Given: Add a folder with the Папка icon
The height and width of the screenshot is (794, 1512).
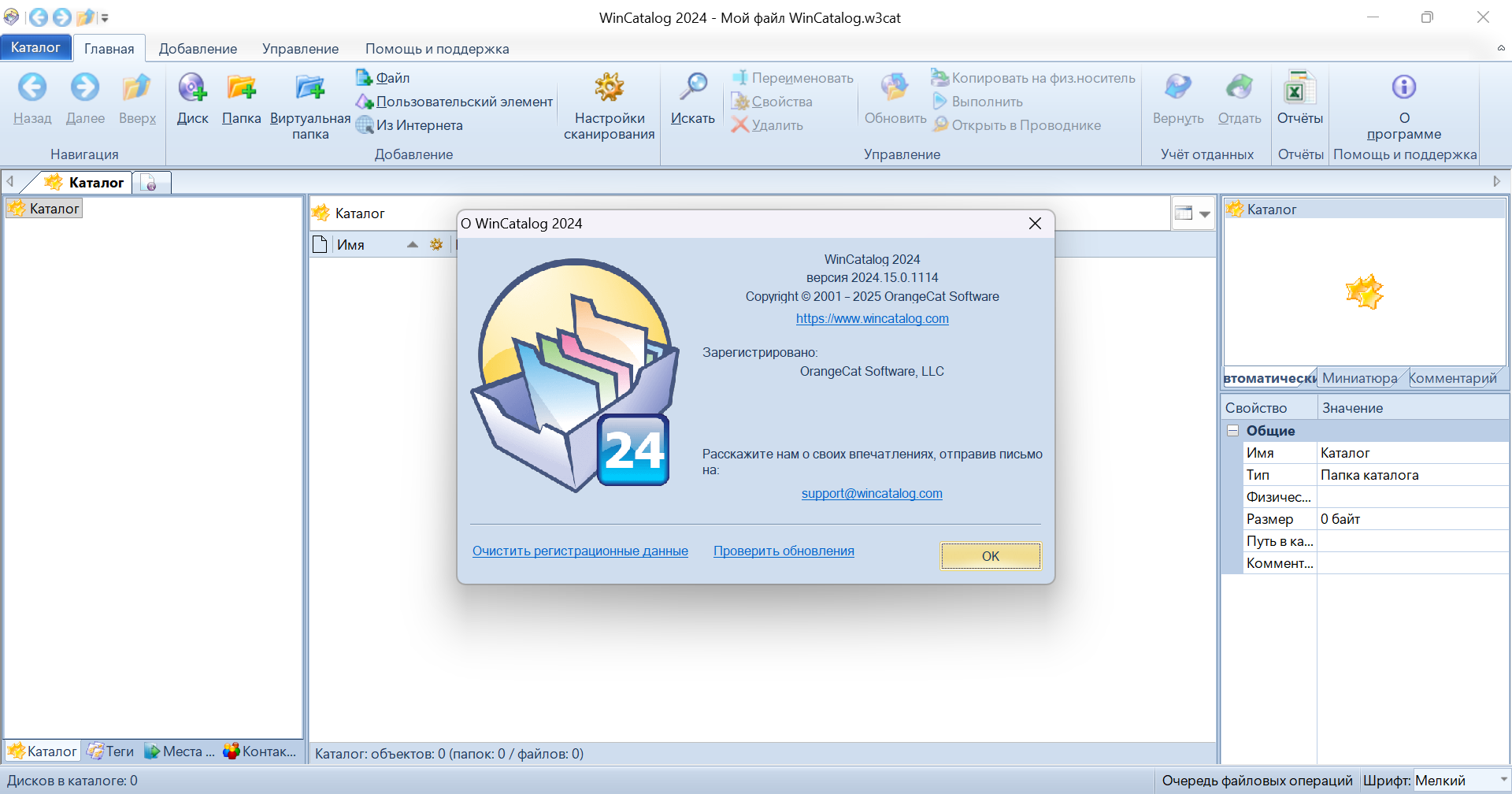Looking at the screenshot, I should point(242,87).
